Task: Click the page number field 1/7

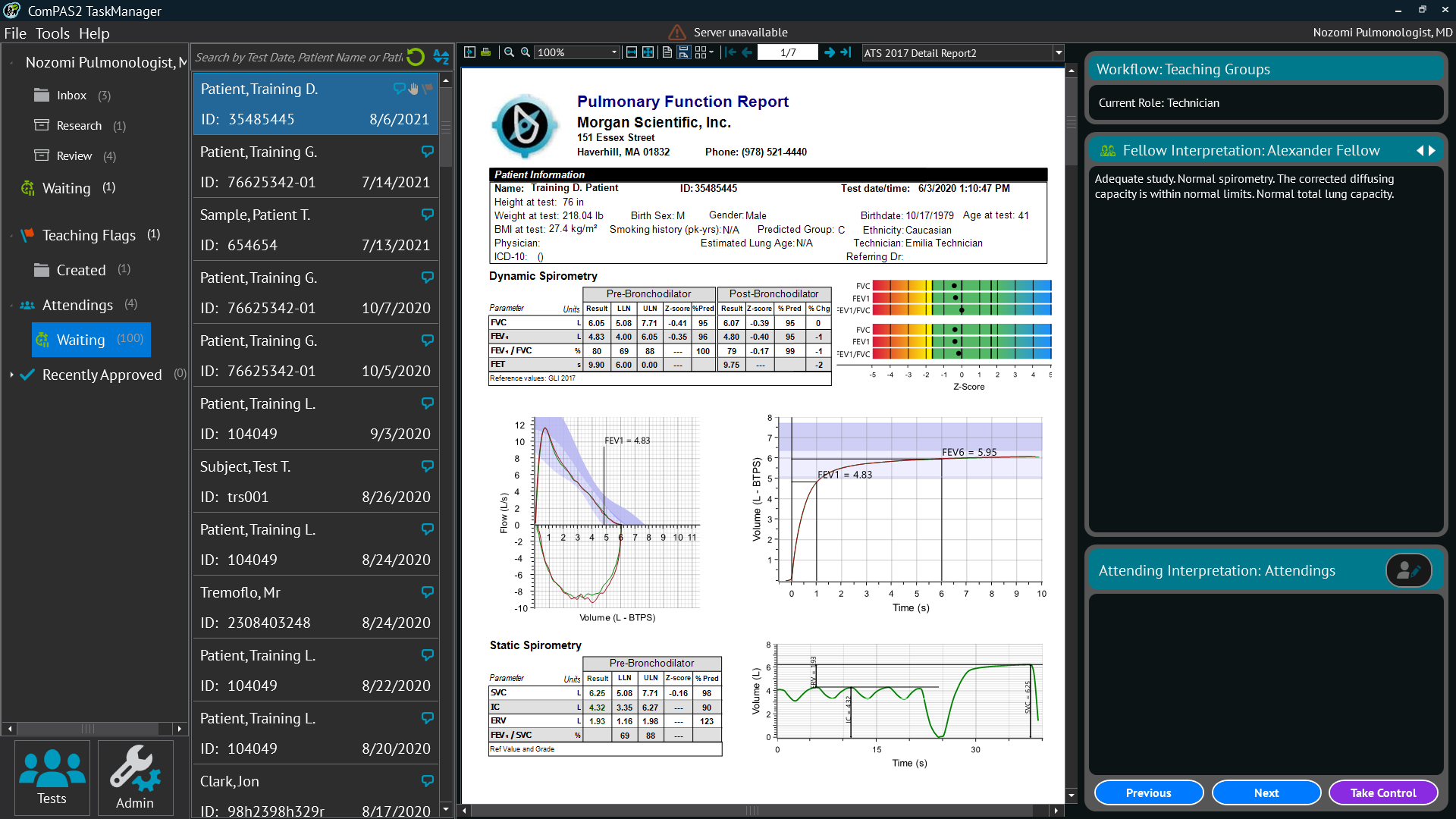Action: tap(788, 52)
